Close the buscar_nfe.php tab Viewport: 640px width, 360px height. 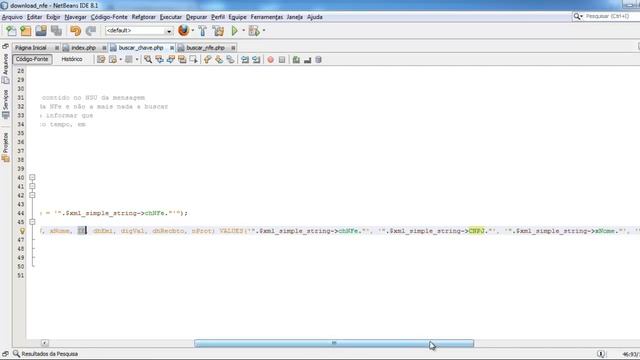(233, 48)
